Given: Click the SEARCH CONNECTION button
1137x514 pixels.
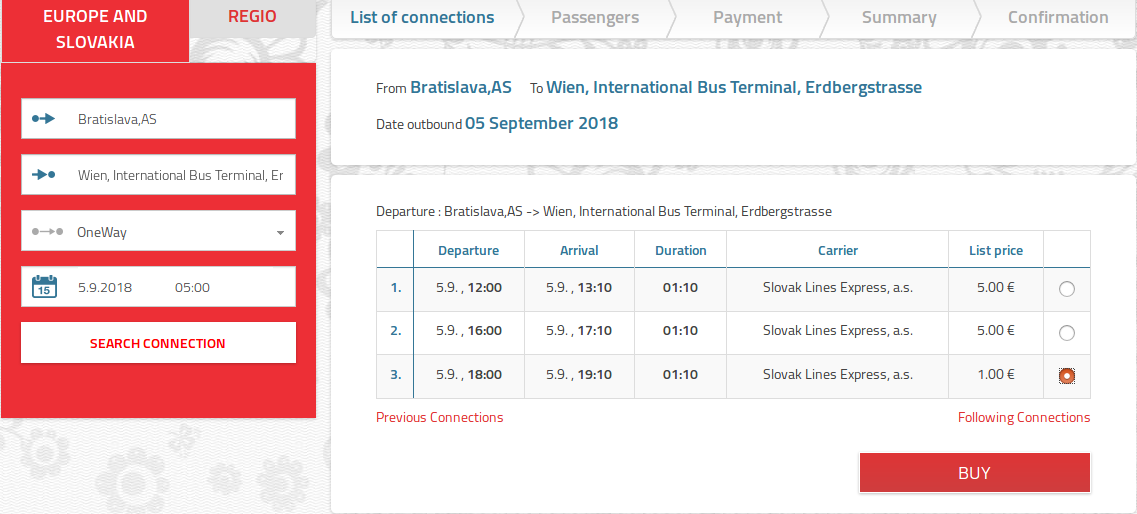Looking at the screenshot, I should tap(158, 343).
